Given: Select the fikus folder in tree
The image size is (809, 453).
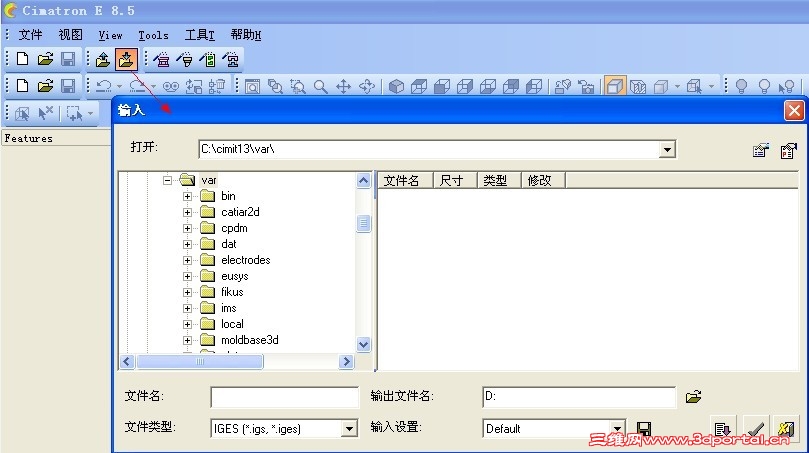Looking at the screenshot, I should click(x=232, y=292).
